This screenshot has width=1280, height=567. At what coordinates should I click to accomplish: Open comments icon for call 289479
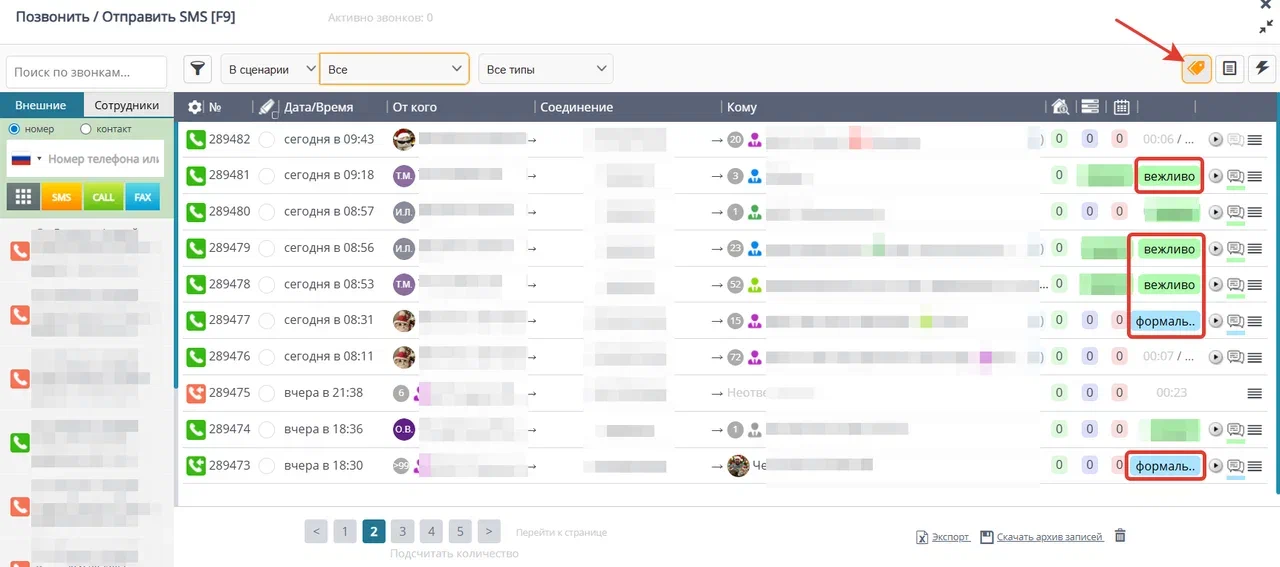(x=1235, y=248)
